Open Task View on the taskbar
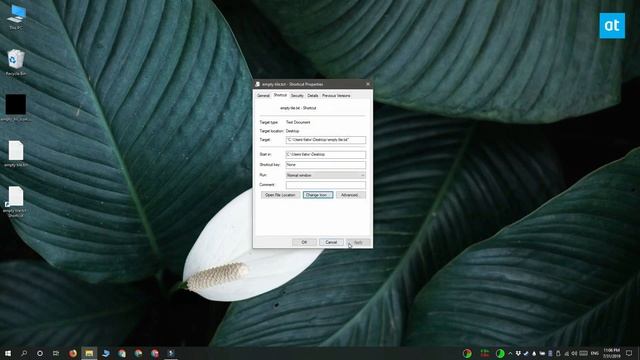The width and height of the screenshot is (640, 360). click(56, 353)
